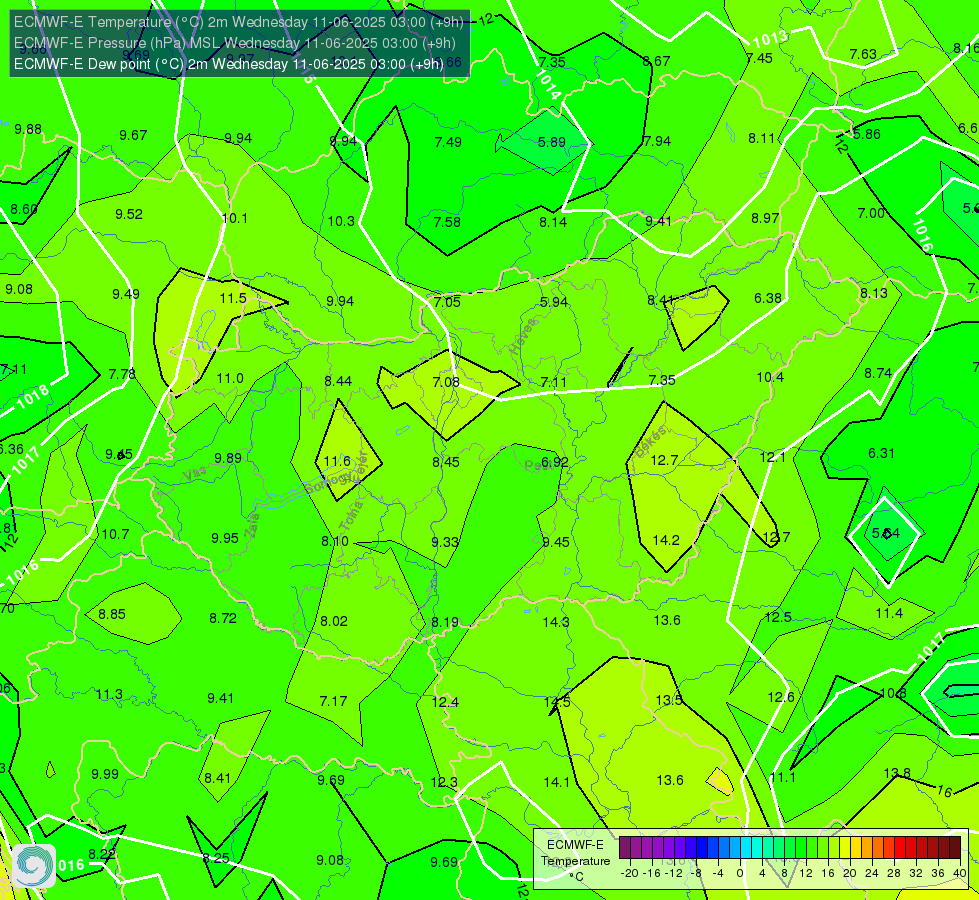Click the 11.5 dew point value
The width and height of the screenshot is (979, 900).
(233, 299)
